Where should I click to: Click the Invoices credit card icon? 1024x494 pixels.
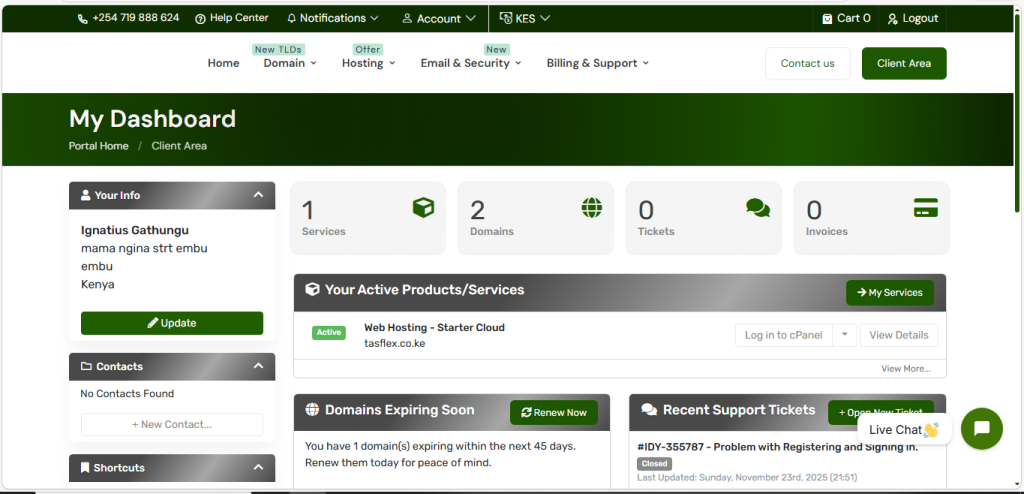[x=926, y=208]
